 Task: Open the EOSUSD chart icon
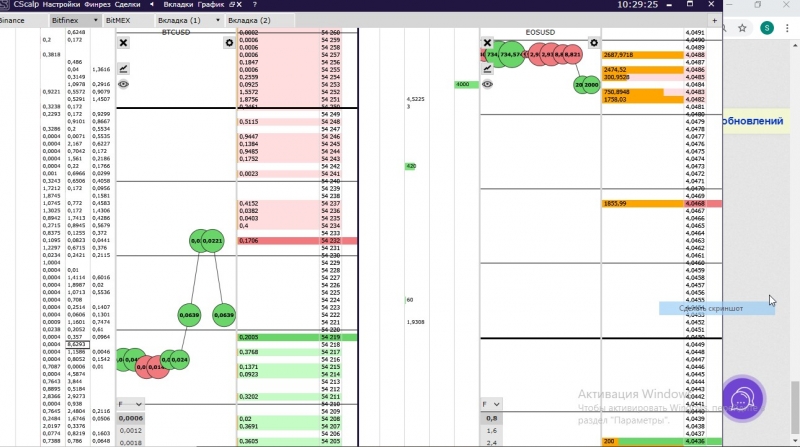487,68
